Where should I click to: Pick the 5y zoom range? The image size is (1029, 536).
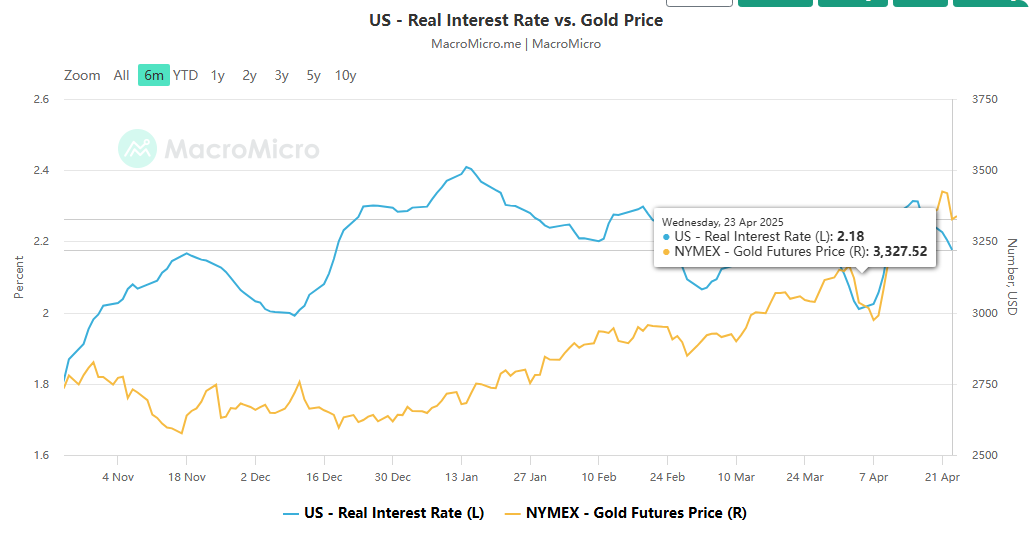pos(314,75)
